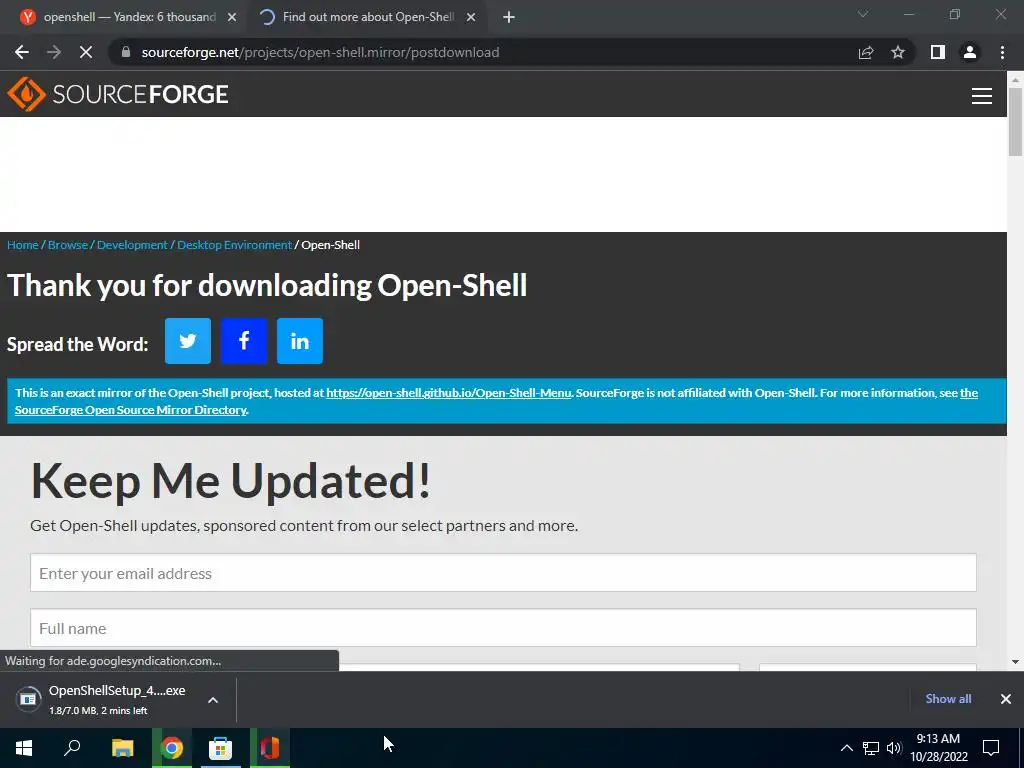
Task: Switch to the Yandex openshell tab
Action: click(123, 18)
